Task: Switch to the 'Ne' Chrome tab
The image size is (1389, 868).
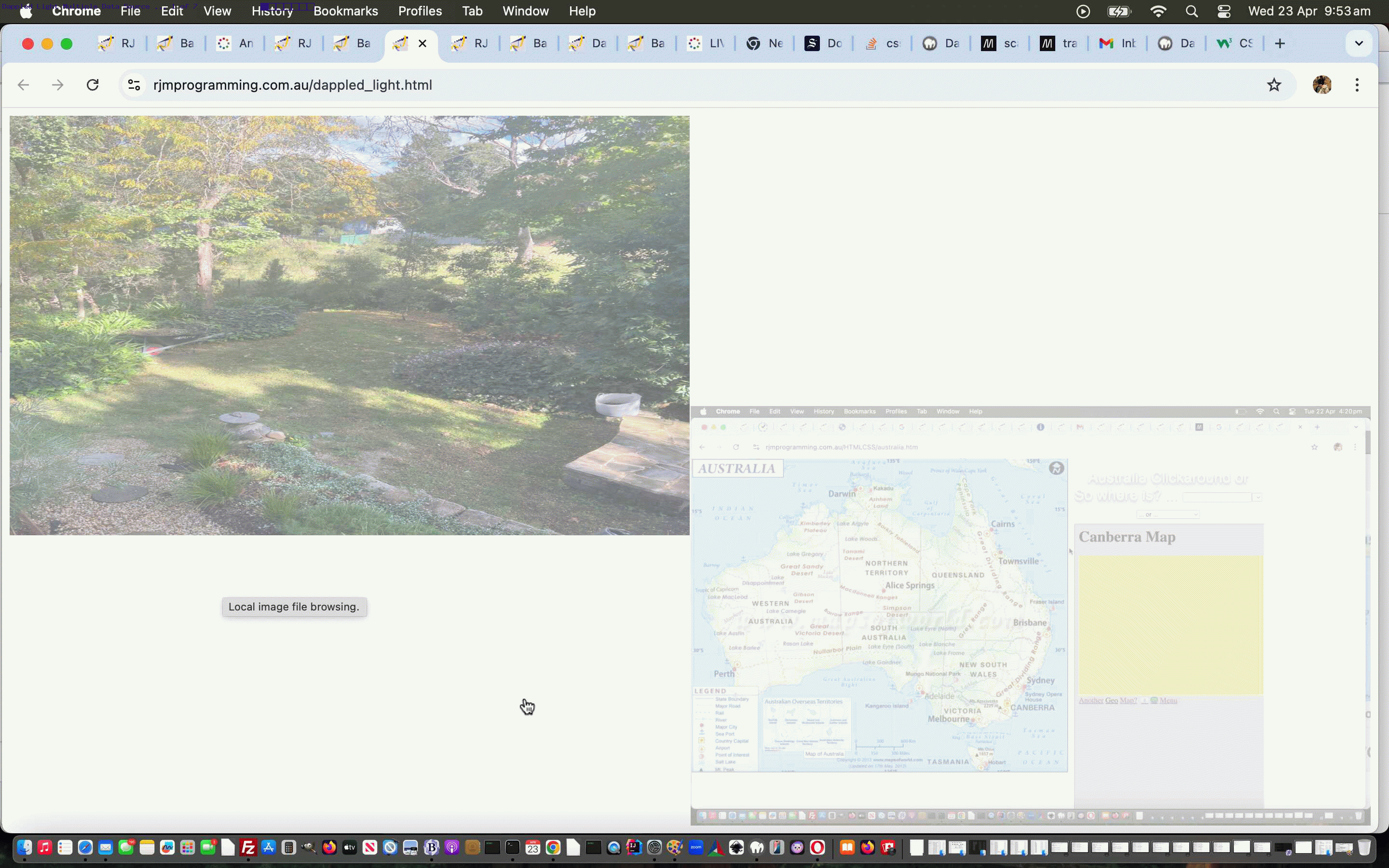Action: (765, 43)
